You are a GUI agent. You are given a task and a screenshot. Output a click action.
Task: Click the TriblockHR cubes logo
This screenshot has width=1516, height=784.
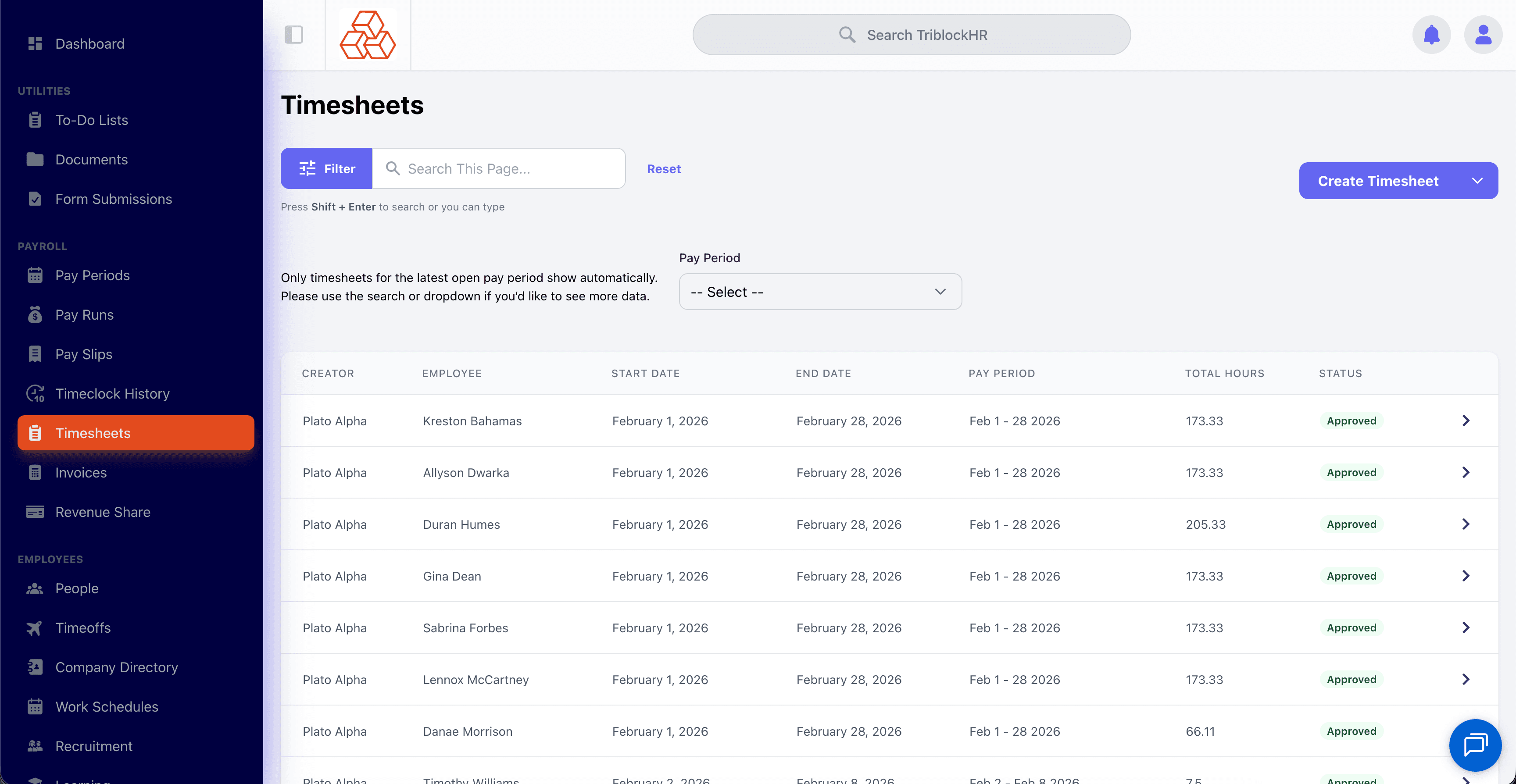pyautogui.click(x=368, y=35)
